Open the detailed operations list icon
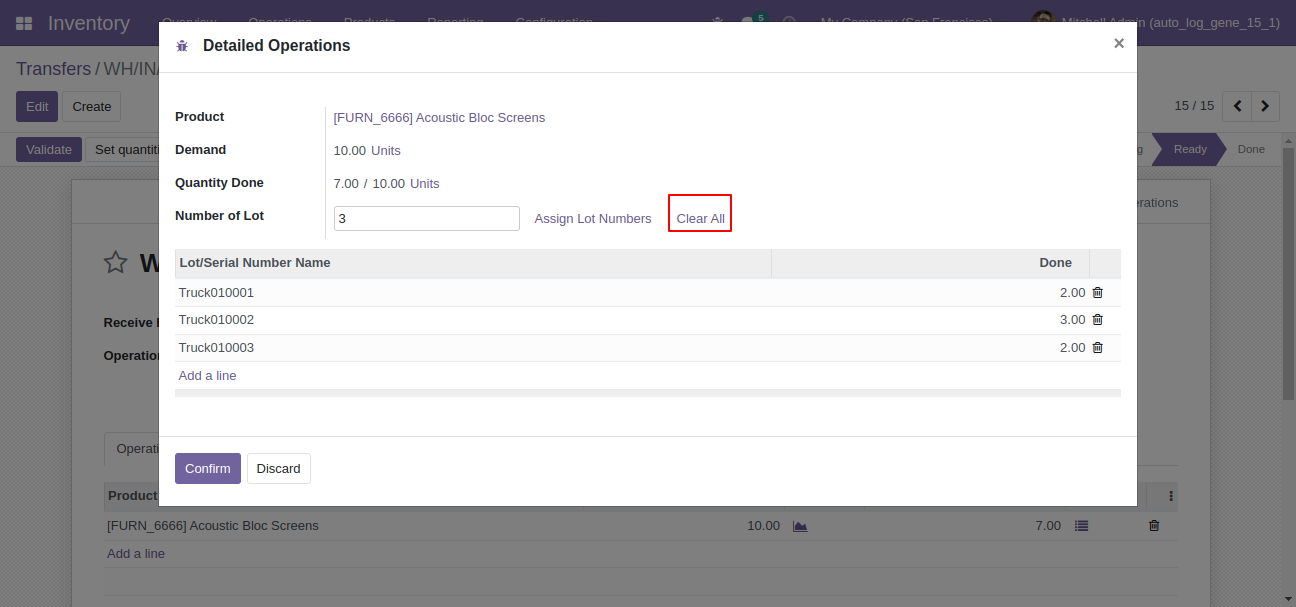Screen dimensions: 1296x607 click(x=1081, y=526)
